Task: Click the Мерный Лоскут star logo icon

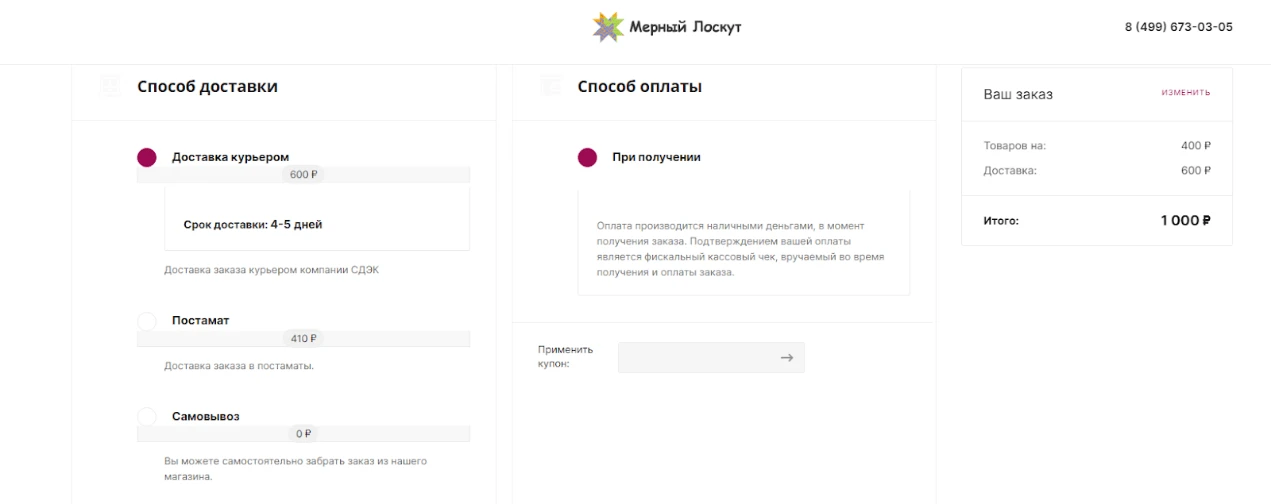Action: [x=607, y=27]
